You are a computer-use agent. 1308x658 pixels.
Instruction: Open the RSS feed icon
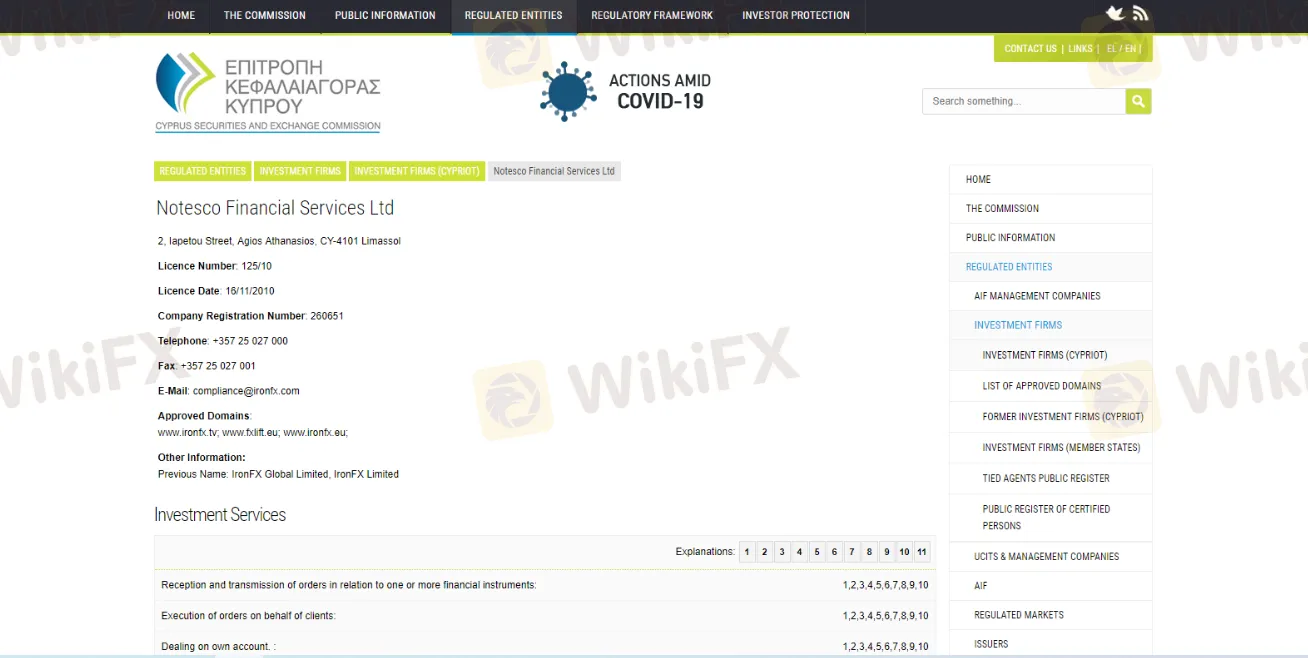[x=1140, y=13]
